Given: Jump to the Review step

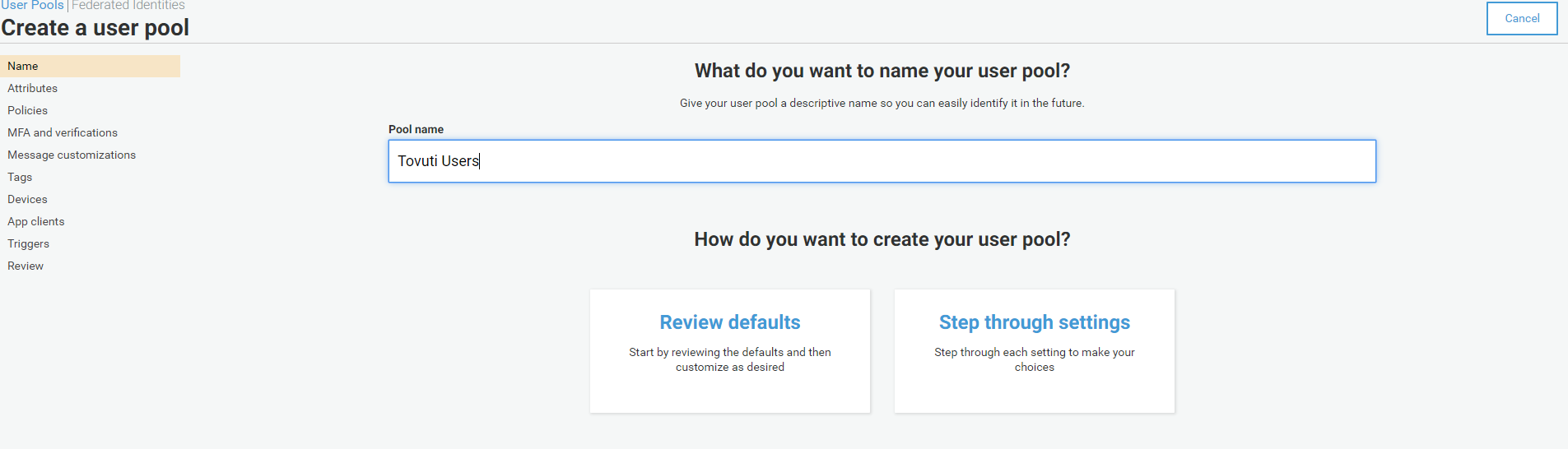Looking at the screenshot, I should coord(26,266).
